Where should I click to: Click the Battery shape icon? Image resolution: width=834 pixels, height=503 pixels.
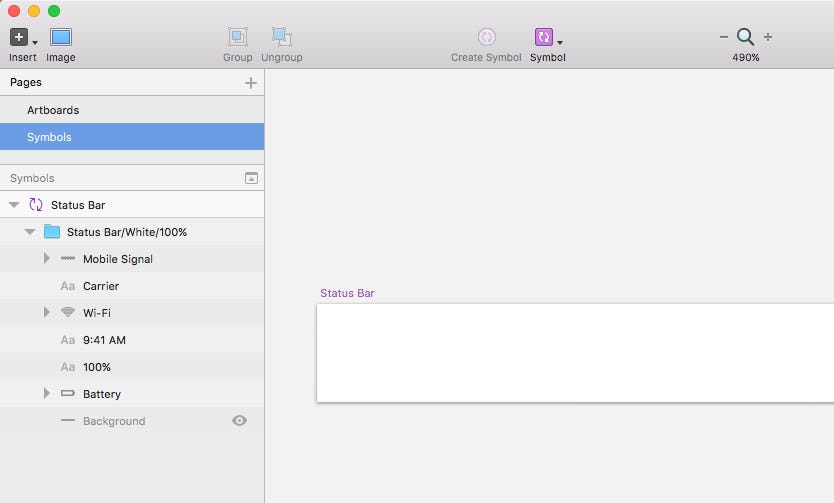[68, 393]
